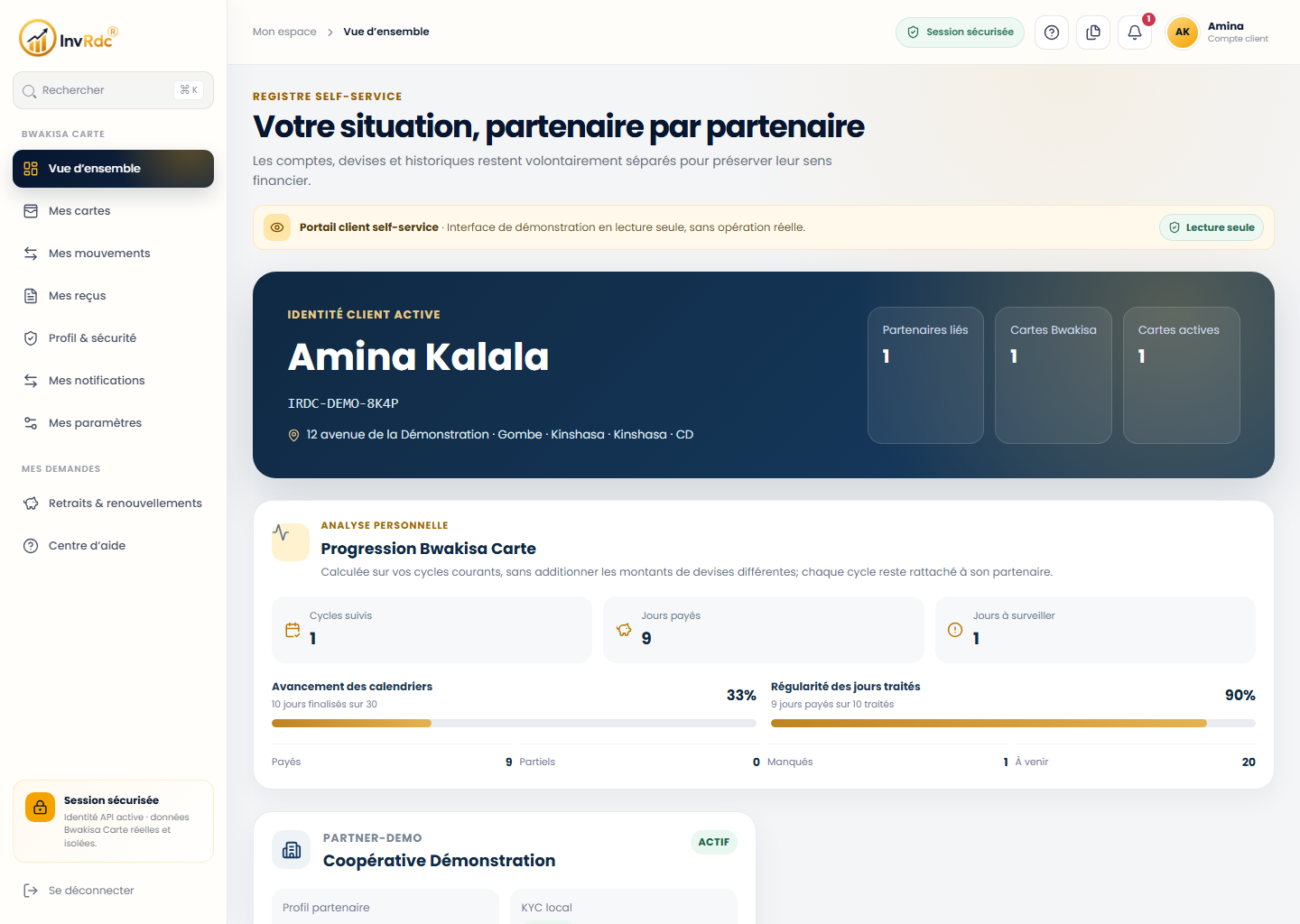
Task: Click the AK avatar badge
Action: click(x=1183, y=32)
